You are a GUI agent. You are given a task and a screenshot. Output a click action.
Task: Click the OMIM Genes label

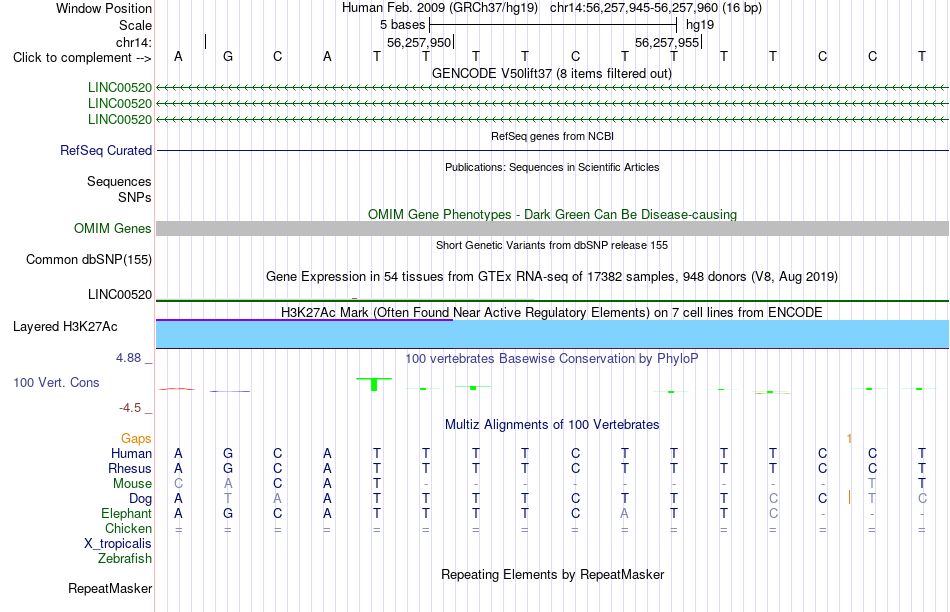tap(113, 228)
